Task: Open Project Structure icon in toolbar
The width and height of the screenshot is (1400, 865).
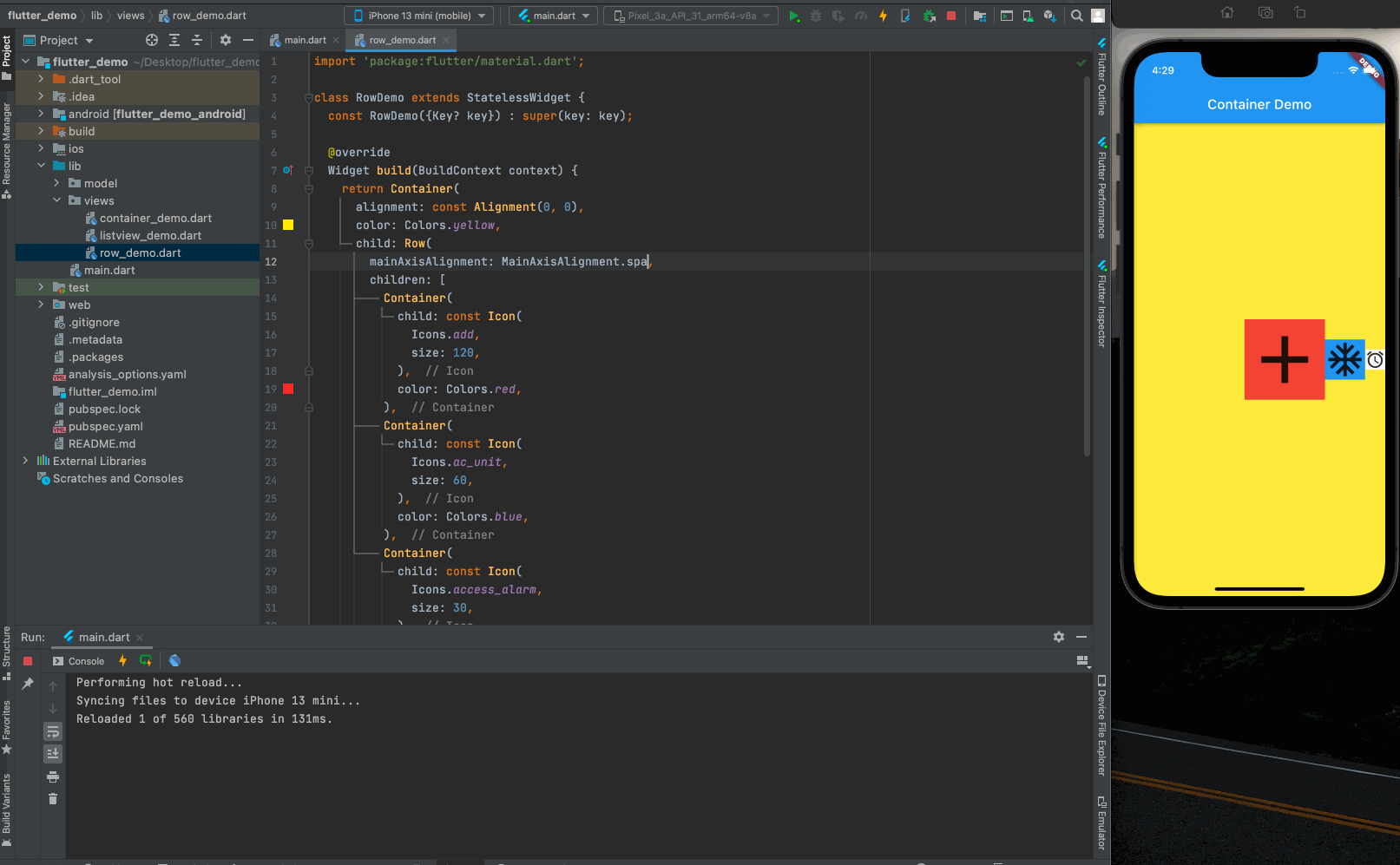Action: click(x=980, y=16)
